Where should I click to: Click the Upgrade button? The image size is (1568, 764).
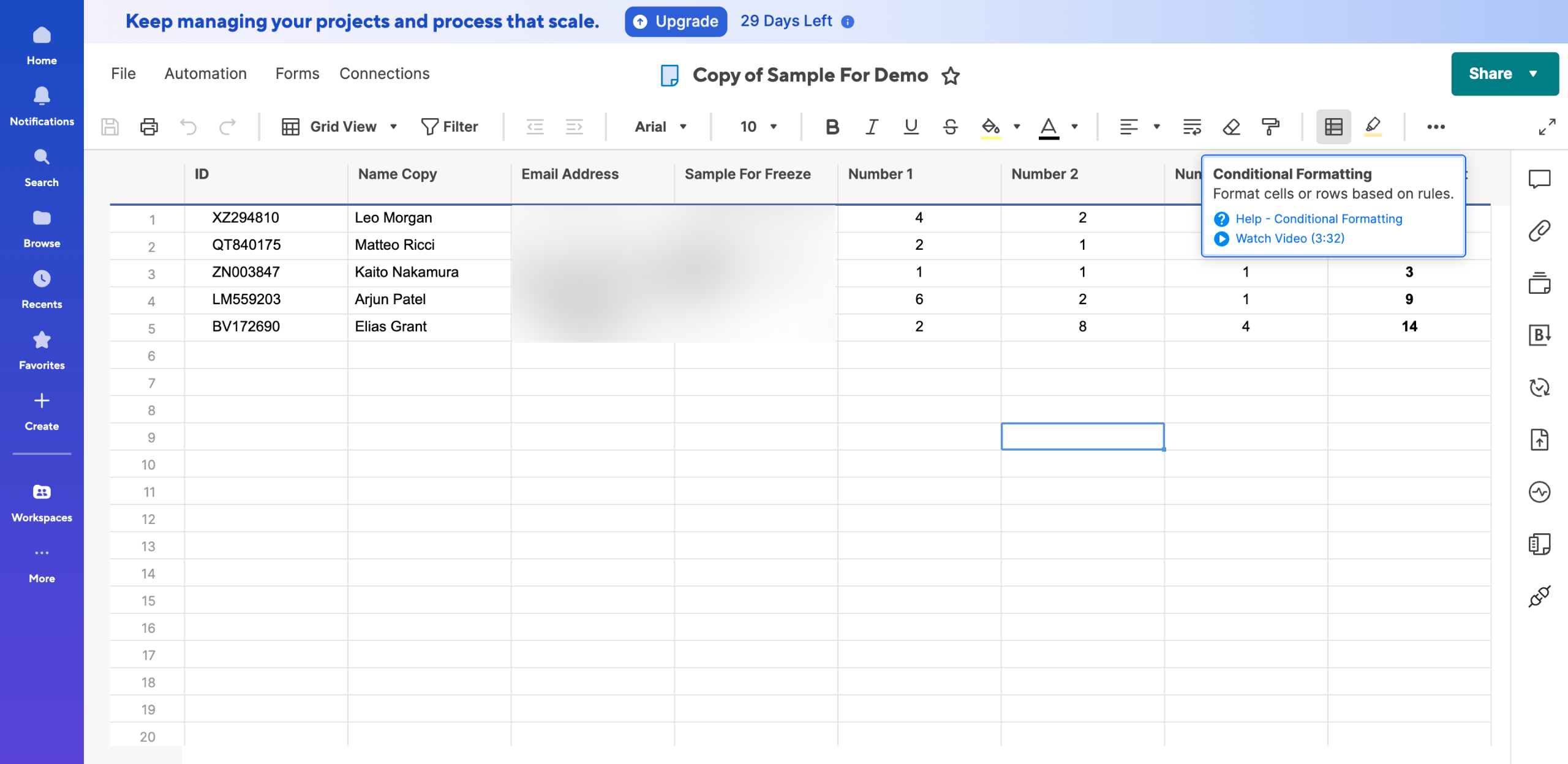click(676, 21)
